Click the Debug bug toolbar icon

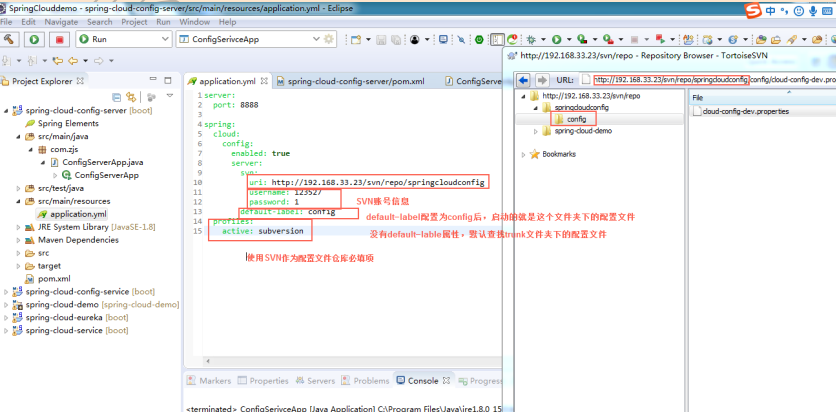(x=531, y=39)
